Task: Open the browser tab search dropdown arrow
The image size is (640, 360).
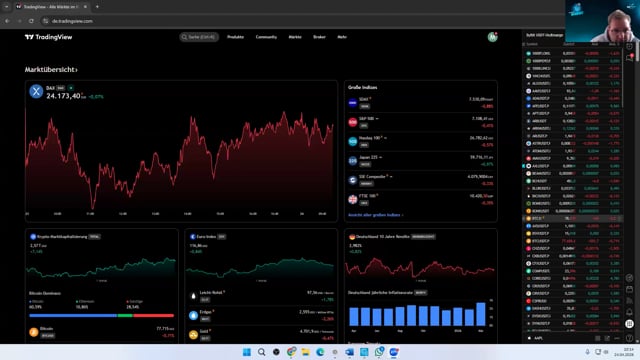Action: (x=7, y=7)
